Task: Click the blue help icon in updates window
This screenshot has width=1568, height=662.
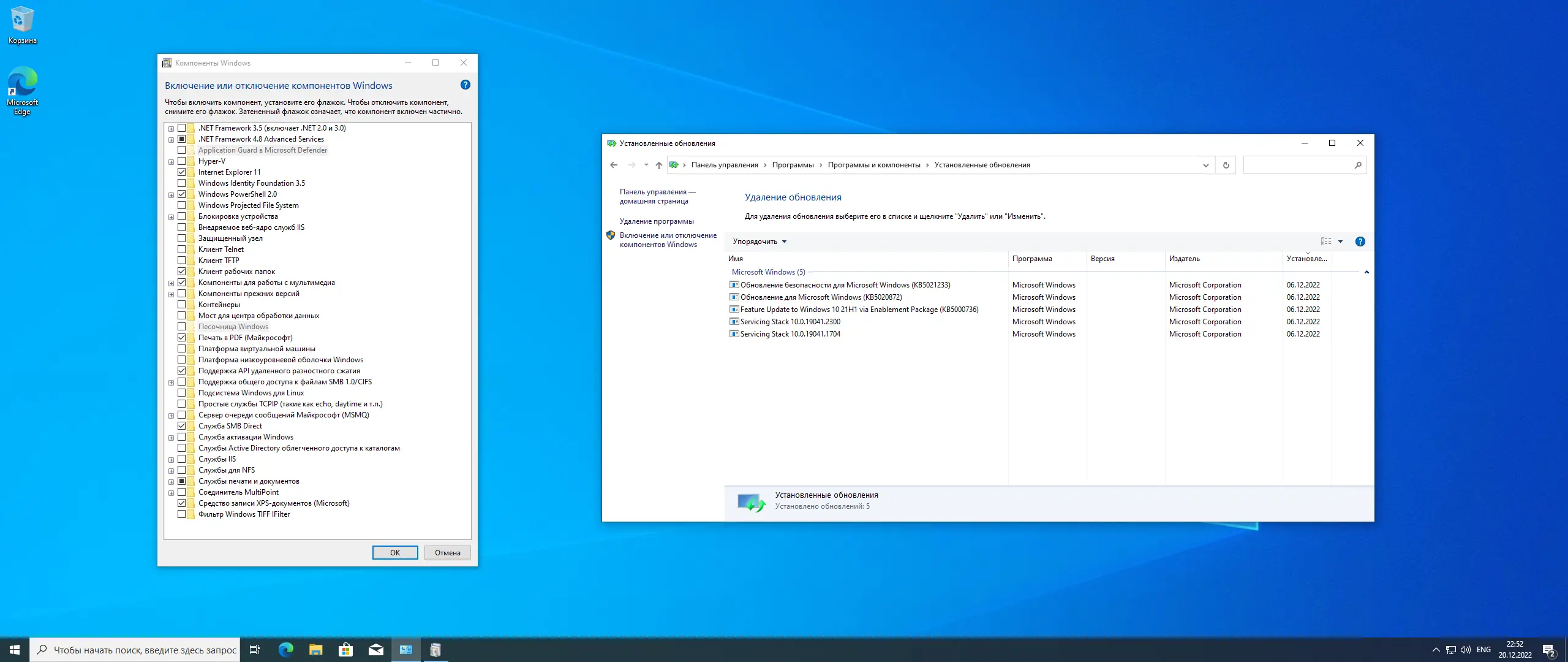Action: [x=1360, y=242]
